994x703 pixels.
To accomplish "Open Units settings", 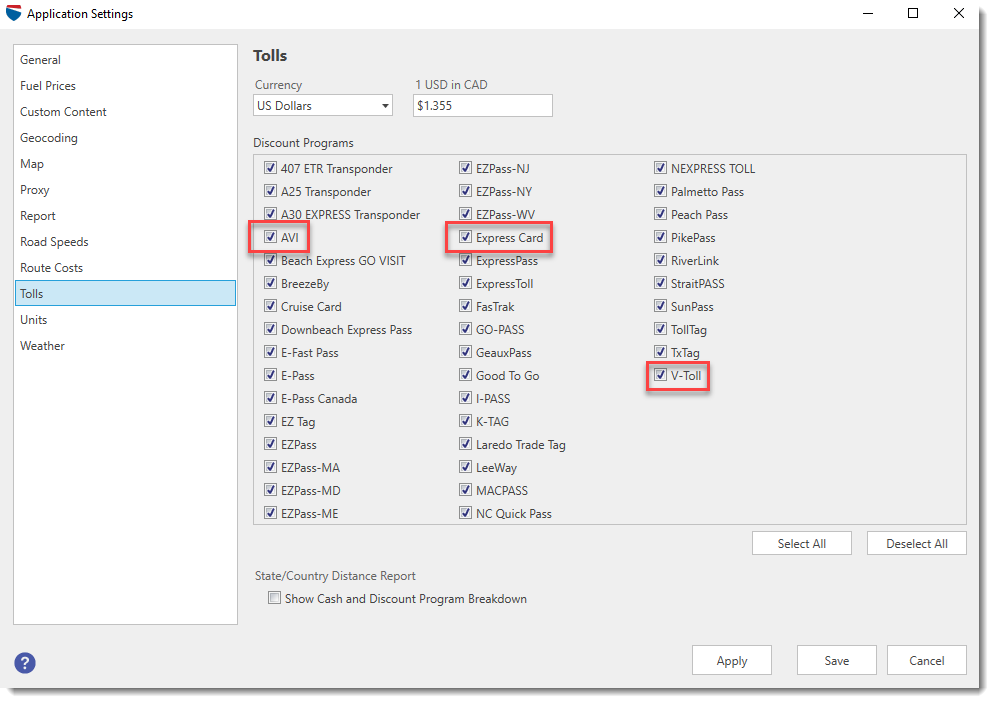I will (x=126, y=319).
